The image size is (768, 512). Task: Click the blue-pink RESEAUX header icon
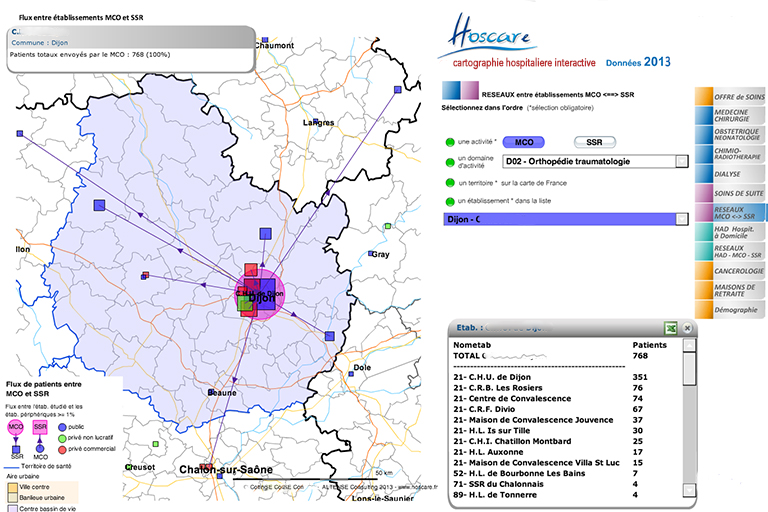click(457, 94)
